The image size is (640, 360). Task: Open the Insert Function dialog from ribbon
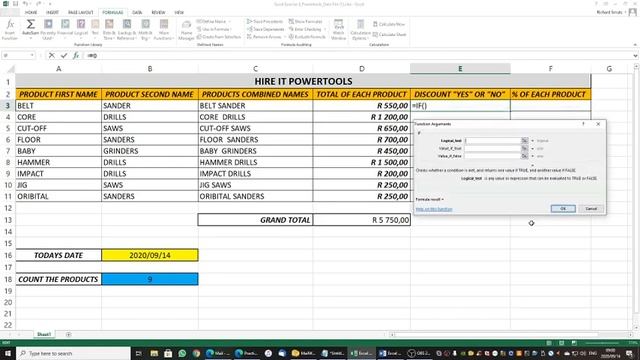pyautogui.click(x=9, y=29)
